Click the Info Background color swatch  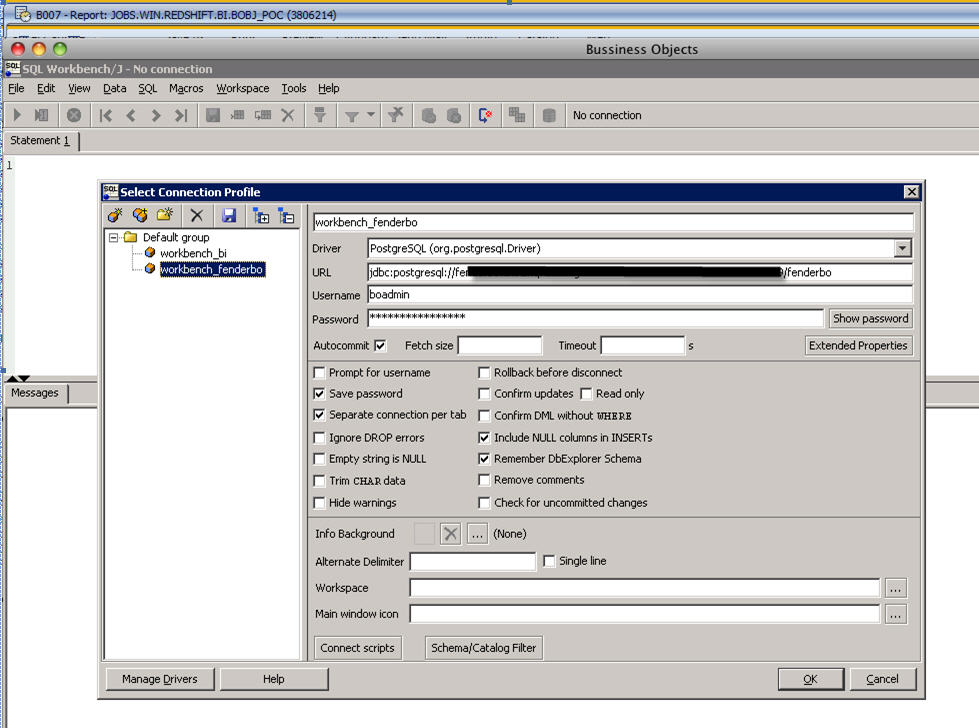[x=425, y=534]
